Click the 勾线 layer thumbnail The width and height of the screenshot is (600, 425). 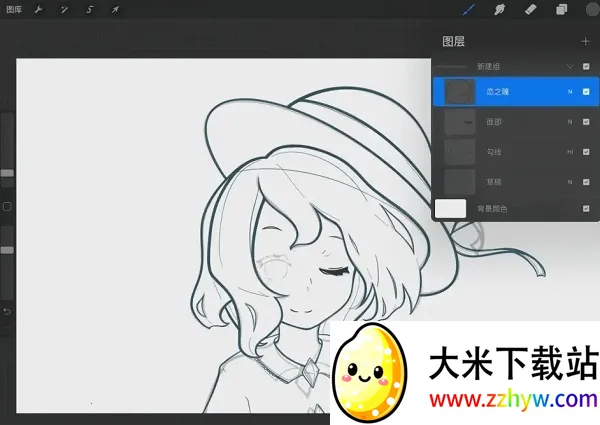[x=460, y=152]
